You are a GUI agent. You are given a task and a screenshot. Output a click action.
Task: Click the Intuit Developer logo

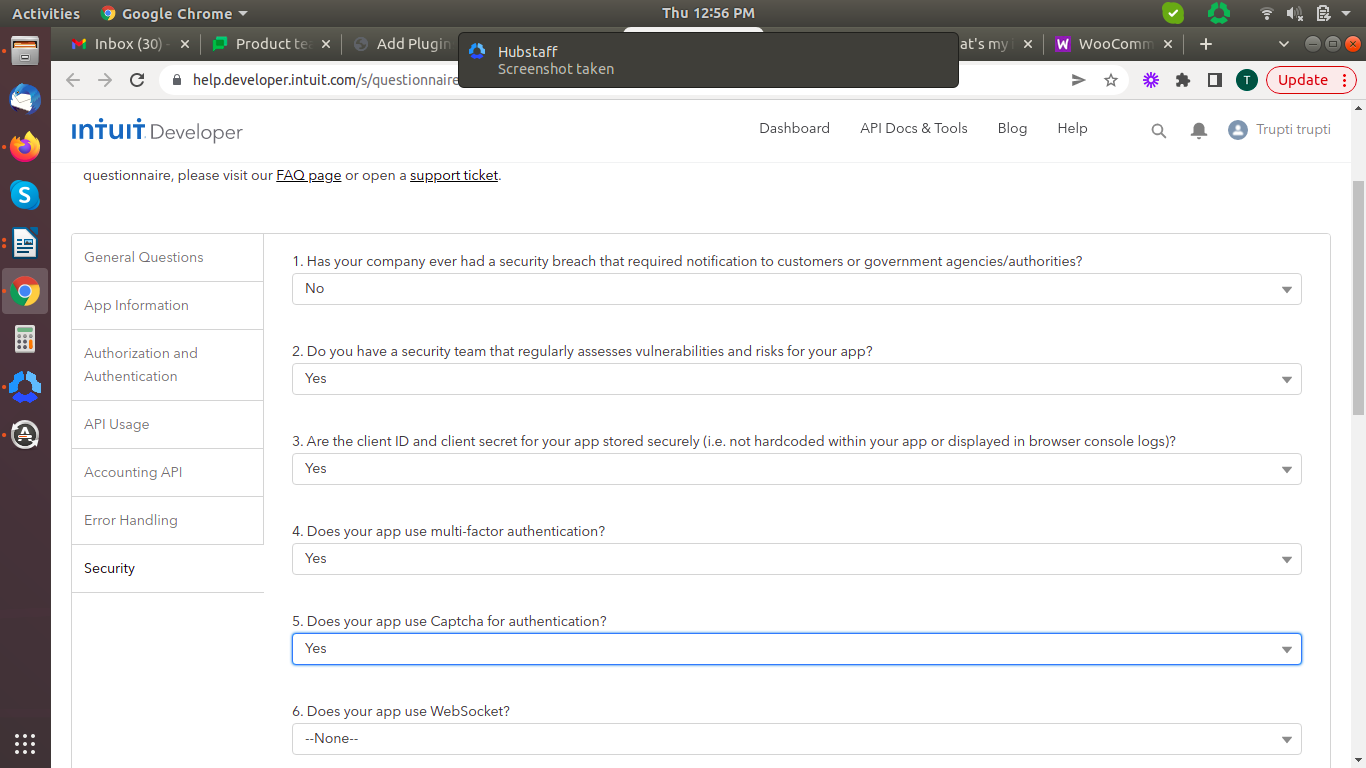157,131
